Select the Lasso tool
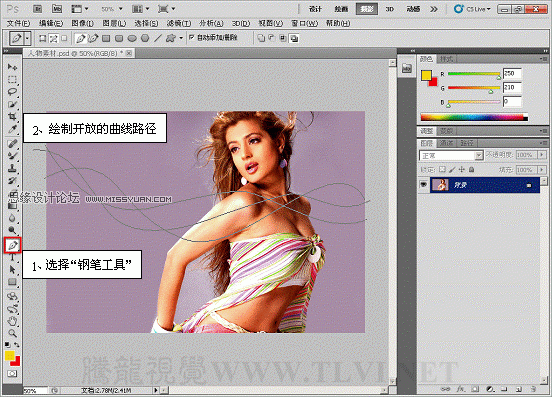 coord(12,92)
